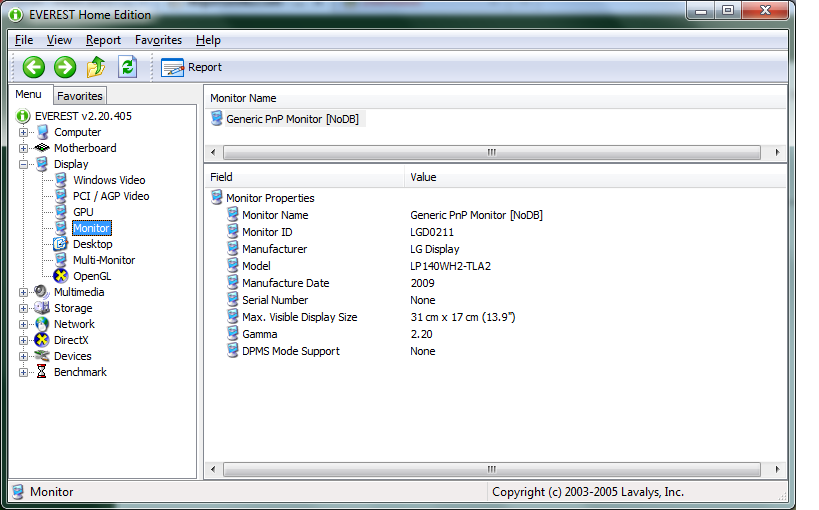Viewport: 819px width, 510px height.
Task: Expand the Multimedia tree node
Action: pyautogui.click(x=24, y=292)
